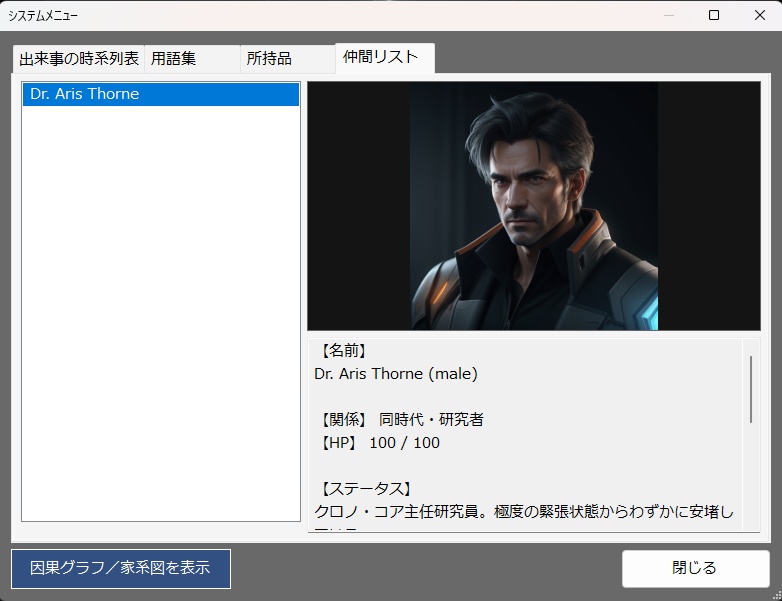Select Dr. Aris Thorne in the list
The image size is (782, 601).
(x=161, y=94)
